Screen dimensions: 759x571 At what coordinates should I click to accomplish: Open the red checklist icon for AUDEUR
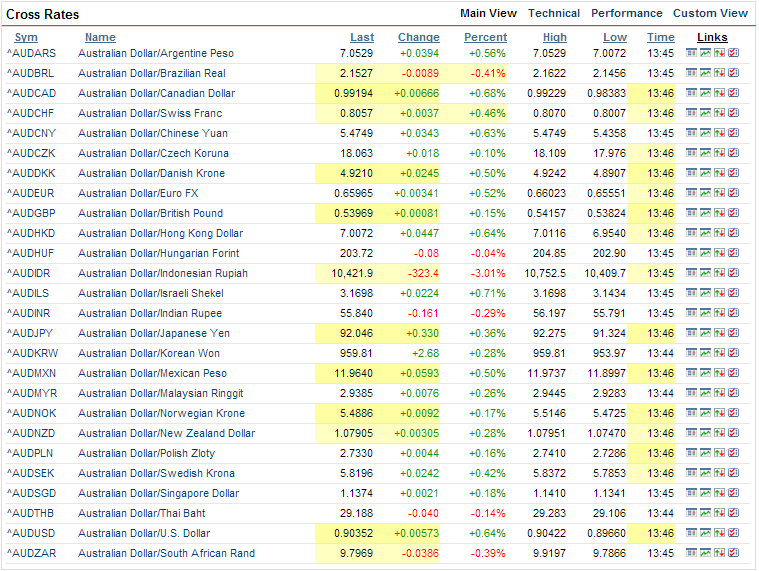(x=733, y=193)
